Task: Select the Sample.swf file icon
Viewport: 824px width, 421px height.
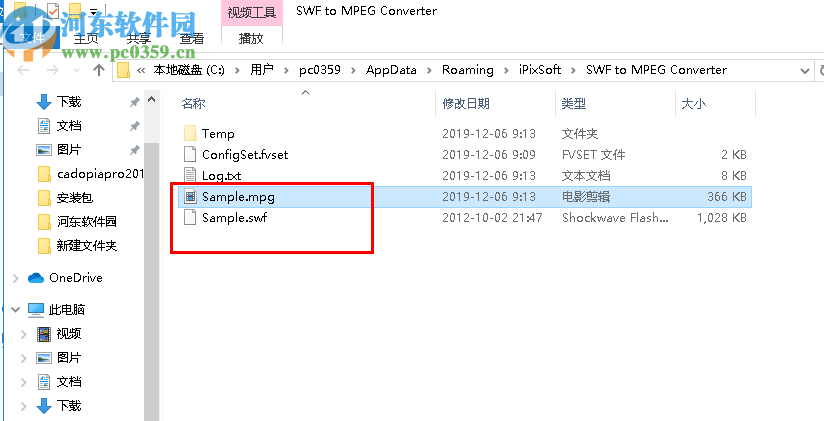Action: tap(190, 218)
